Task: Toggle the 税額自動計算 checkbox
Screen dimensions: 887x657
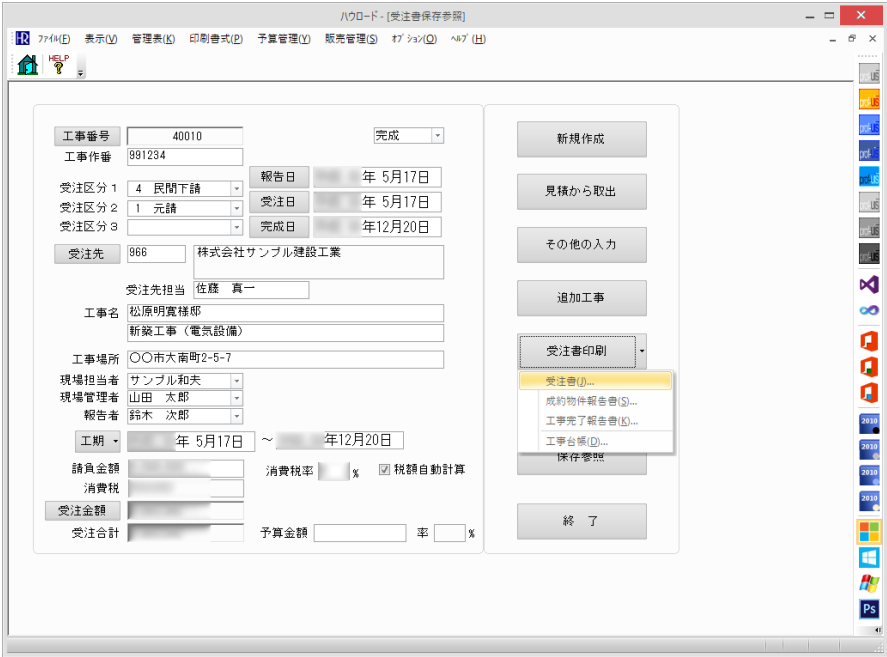Action: (x=385, y=470)
